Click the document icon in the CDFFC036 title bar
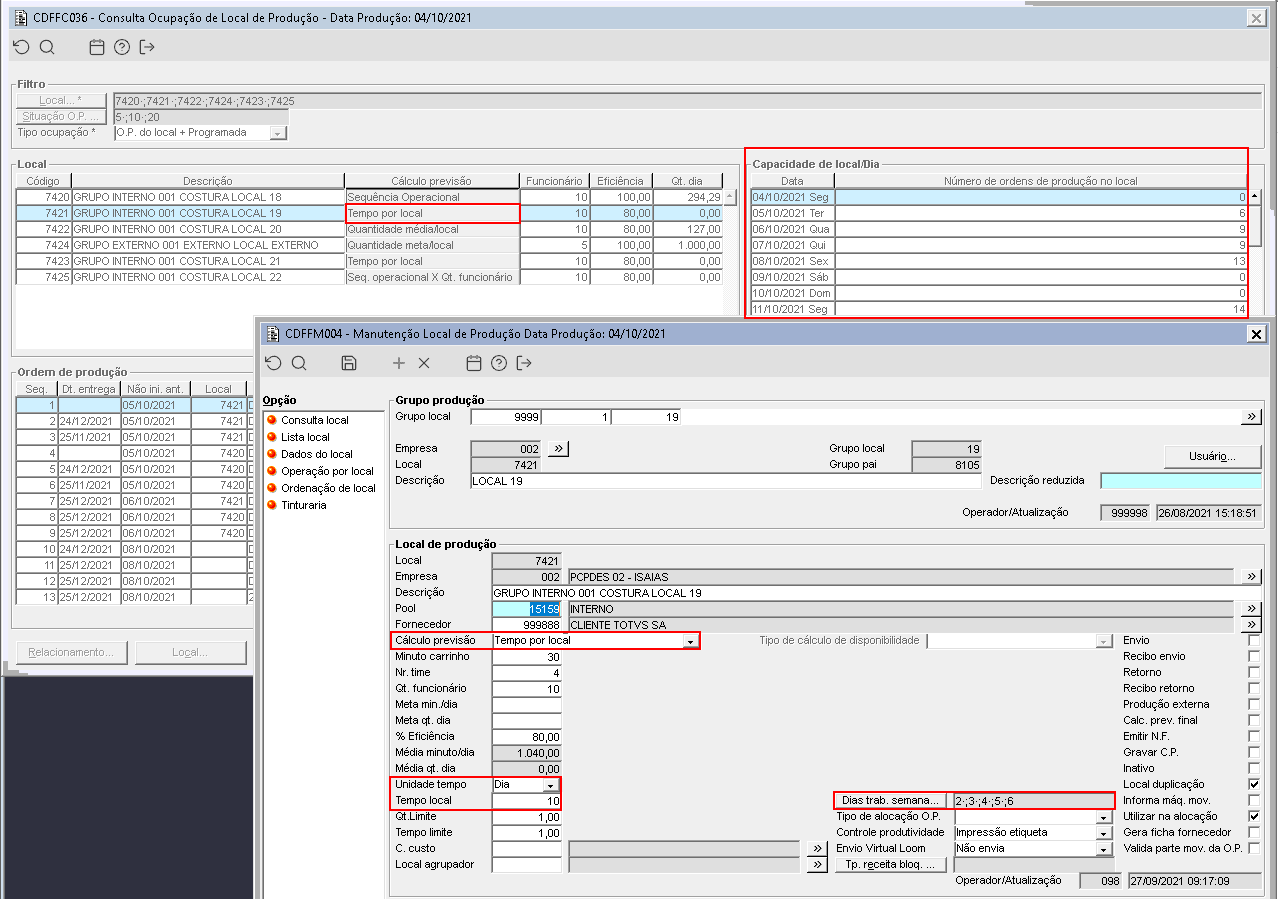Image resolution: width=1278 pixels, height=899 pixels. pos(21,18)
